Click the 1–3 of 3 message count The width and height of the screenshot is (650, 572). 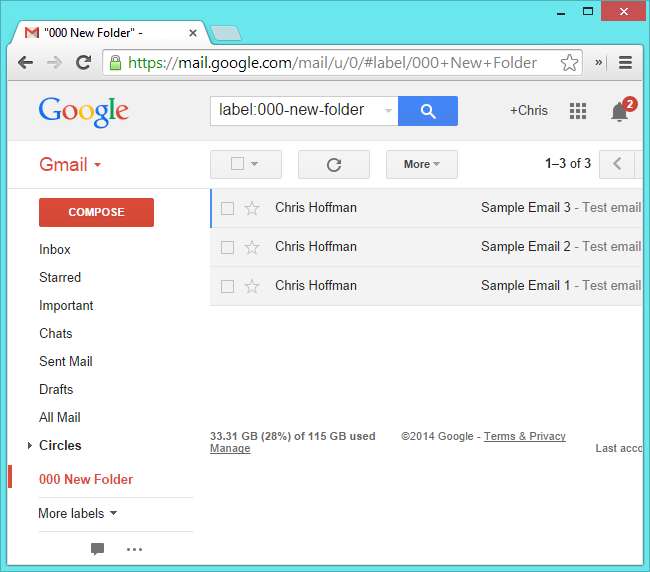[x=568, y=164]
